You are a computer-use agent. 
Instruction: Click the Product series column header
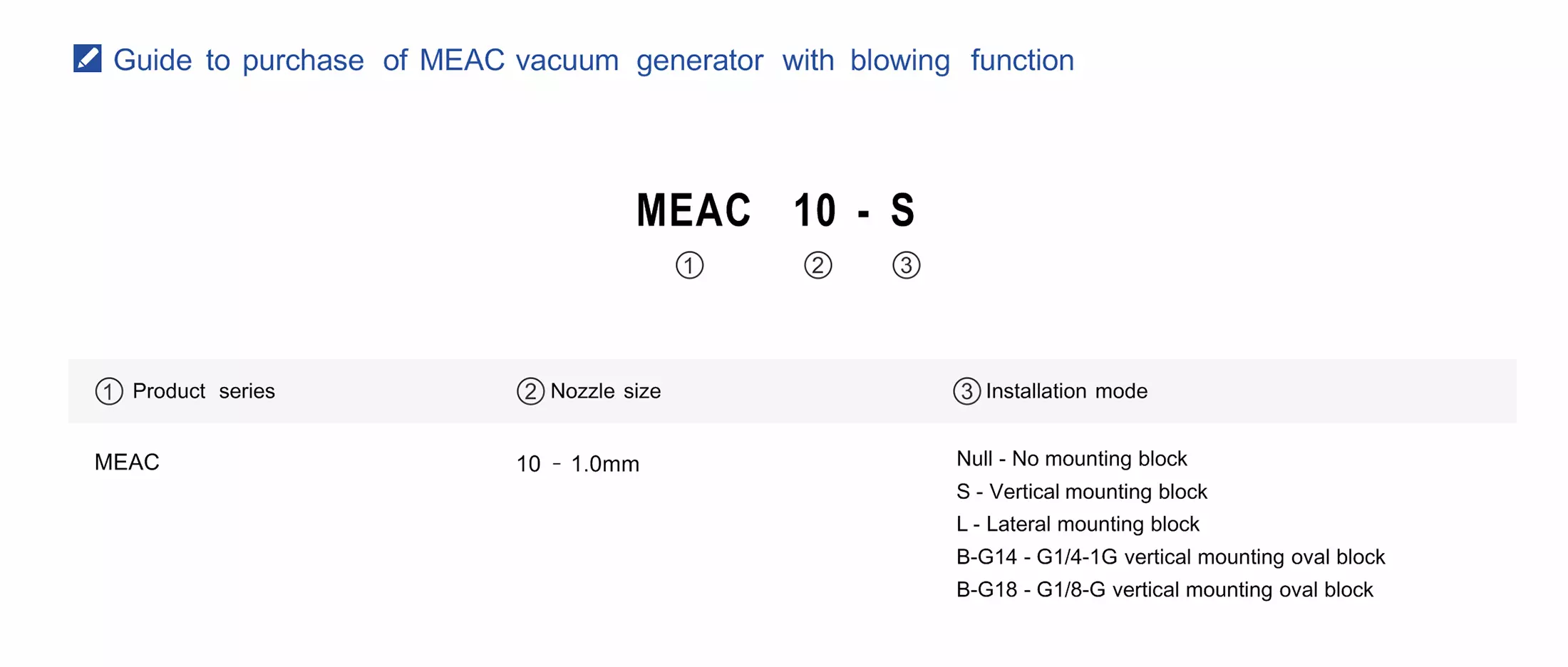click(203, 391)
